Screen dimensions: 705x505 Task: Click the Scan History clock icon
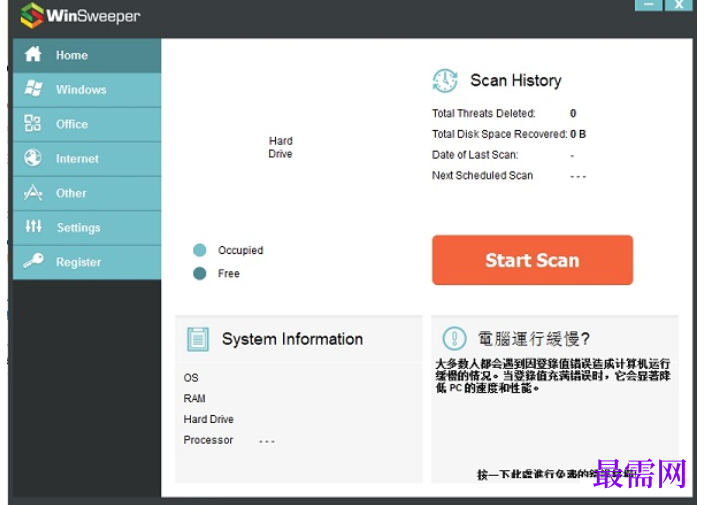click(445, 81)
